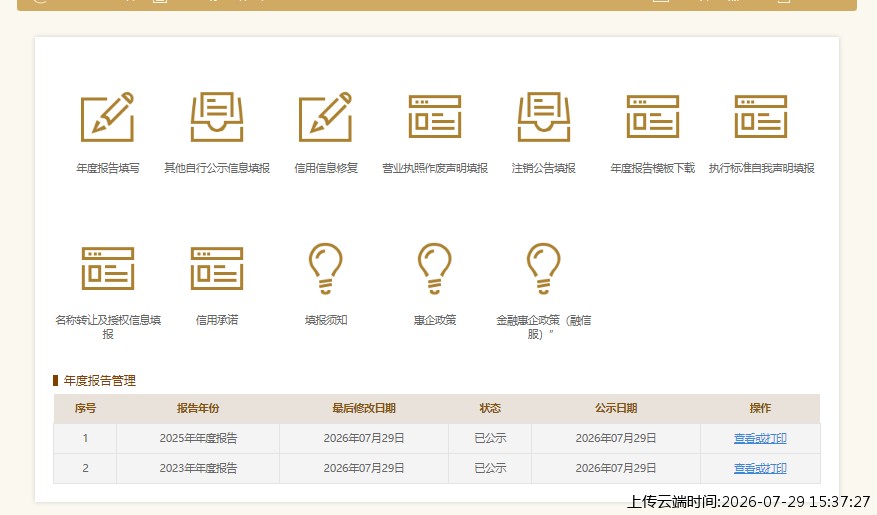Open the 金融惠企政策 lightbulb icon
The image size is (877, 515).
pyautogui.click(x=544, y=268)
